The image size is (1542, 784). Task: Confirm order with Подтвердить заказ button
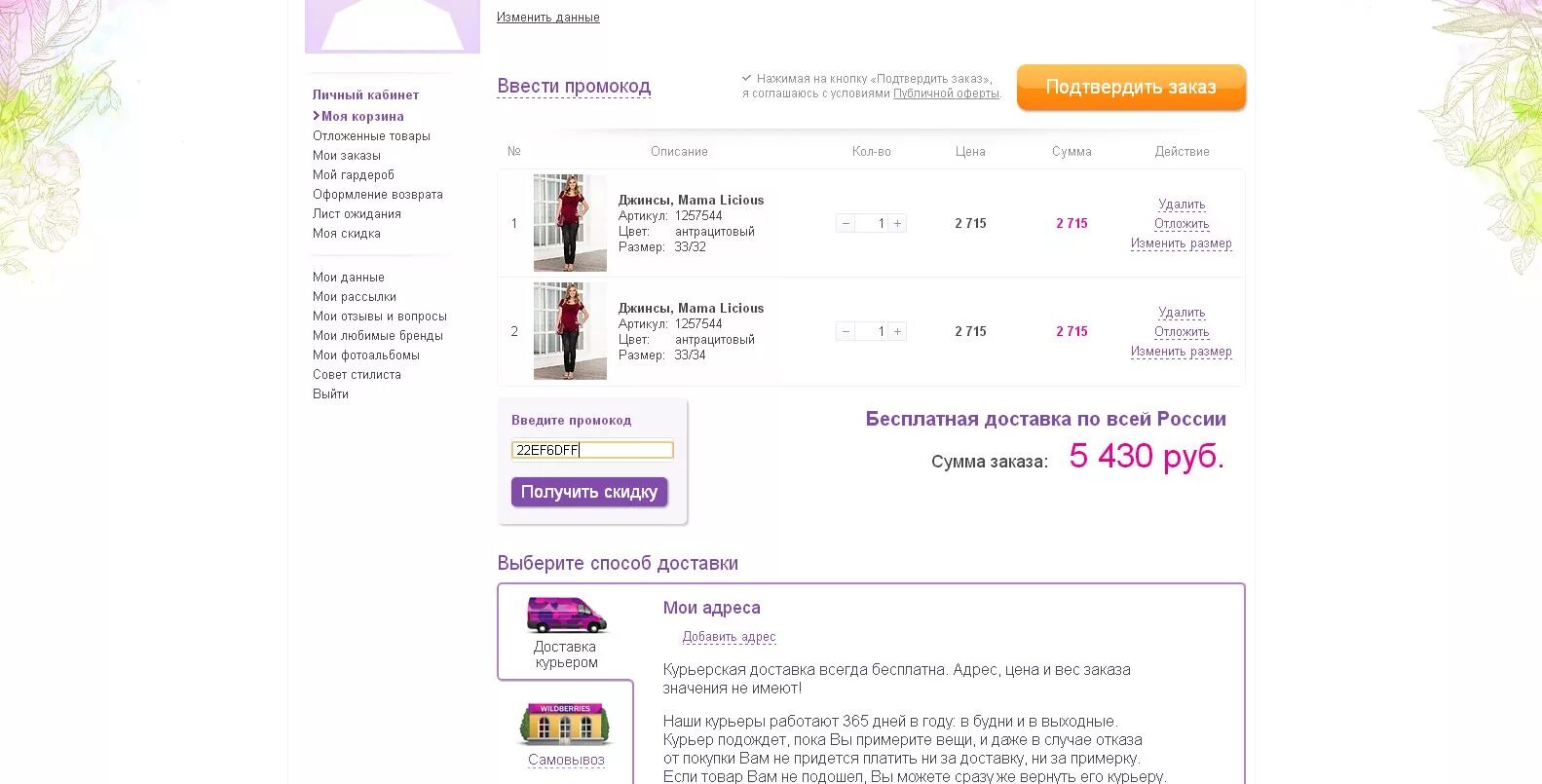click(x=1131, y=87)
